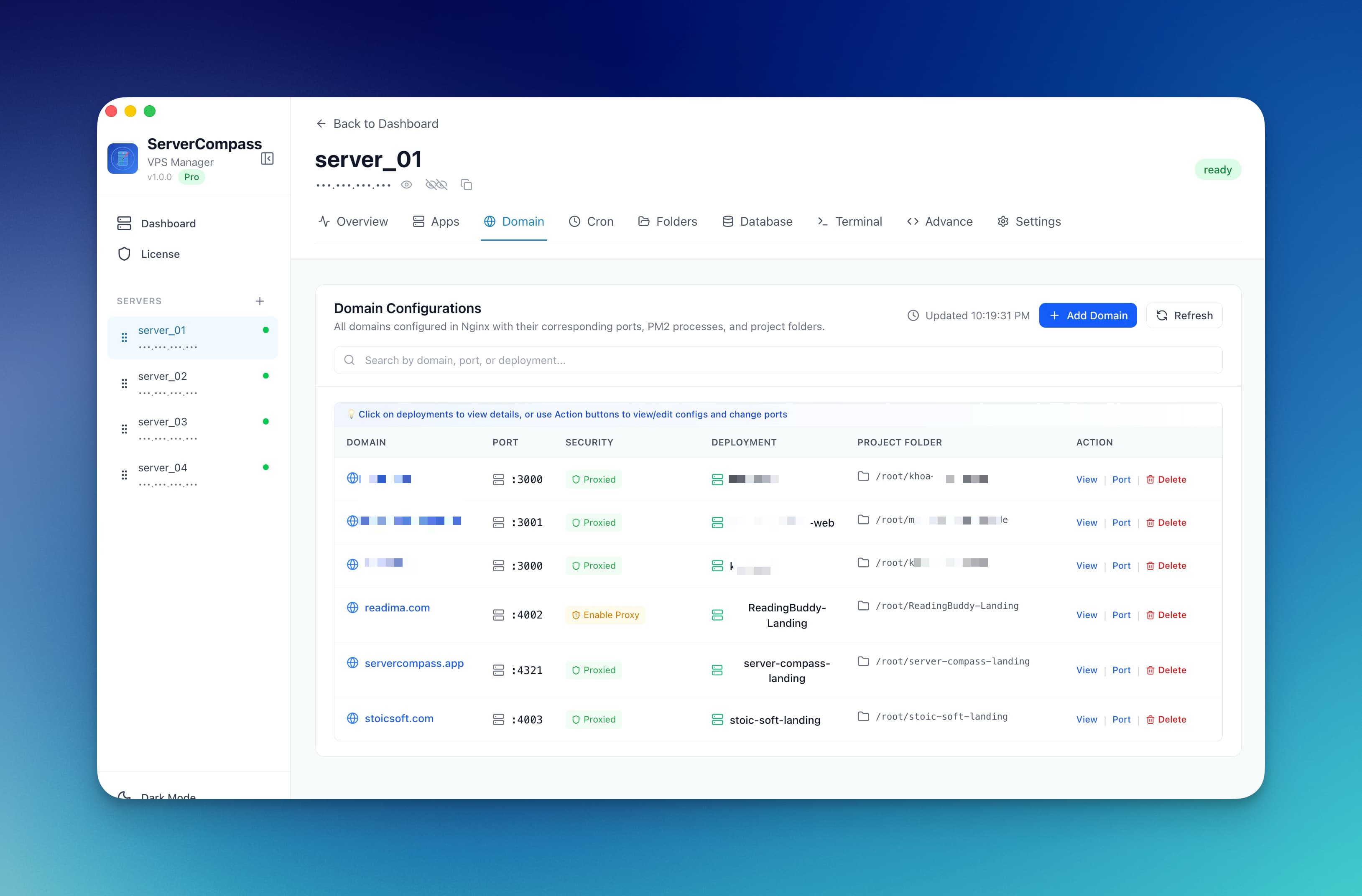Viewport: 1362px width, 896px height.
Task: Click the folder icon beside /root/stoic-soft-landing
Action: tap(864, 716)
